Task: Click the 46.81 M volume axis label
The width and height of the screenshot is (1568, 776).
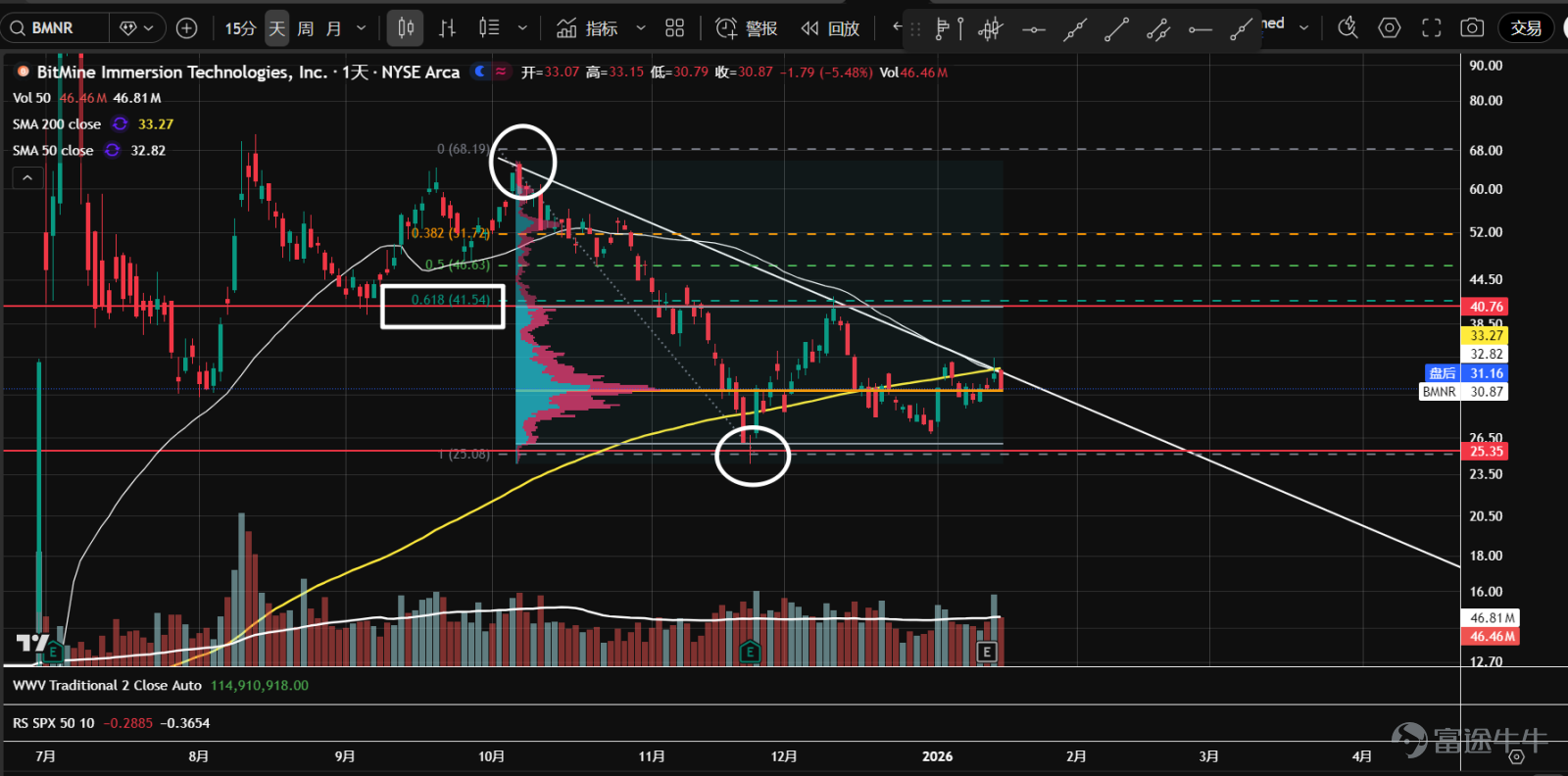Action: tap(1492, 618)
